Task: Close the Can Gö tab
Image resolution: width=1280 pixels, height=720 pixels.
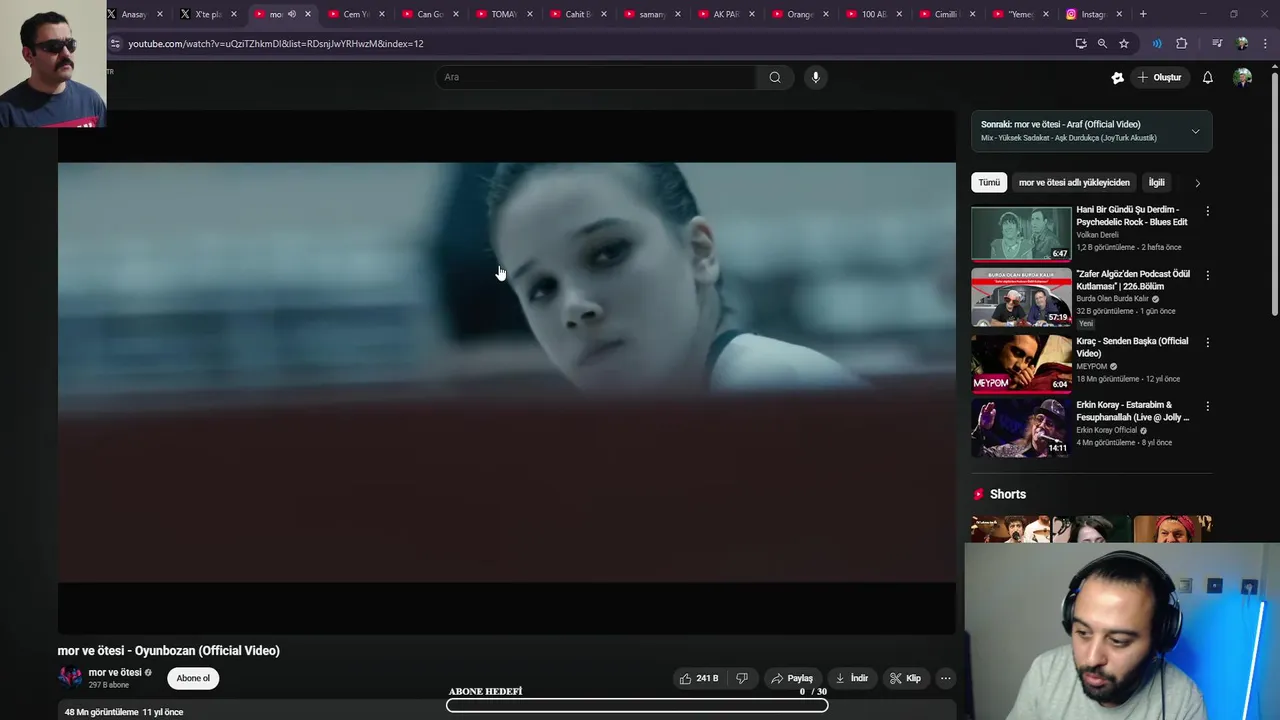Action: pos(456,14)
